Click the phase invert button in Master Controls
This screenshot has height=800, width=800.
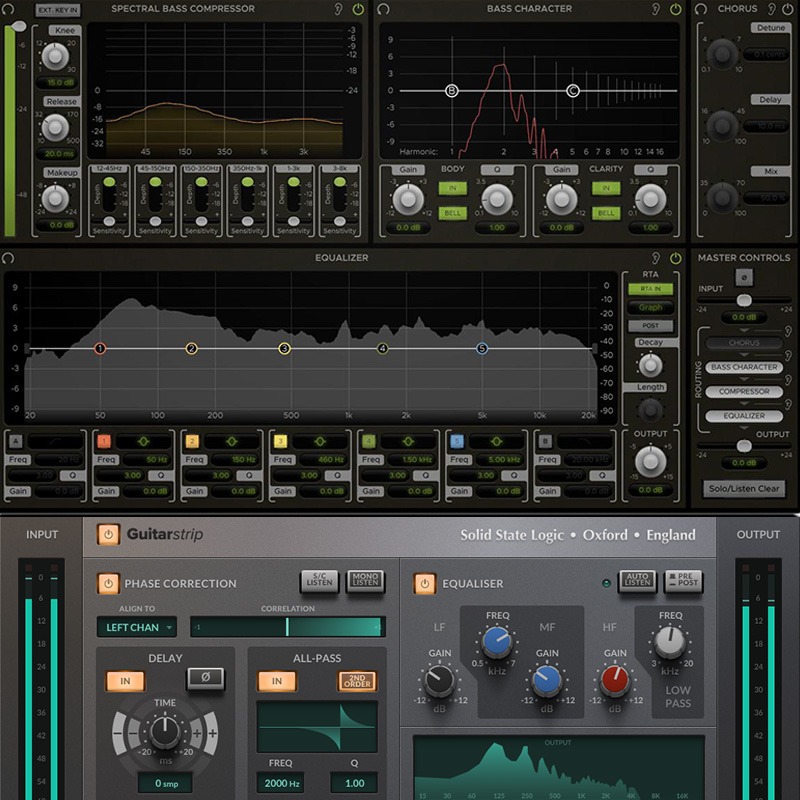(x=744, y=278)
